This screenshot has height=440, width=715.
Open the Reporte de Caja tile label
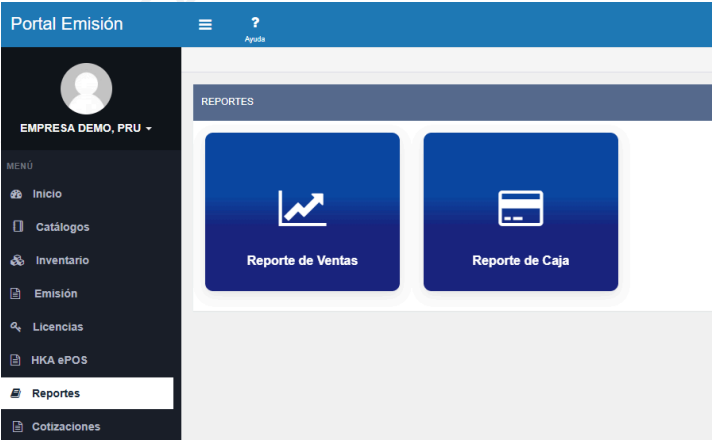[520, 261]
